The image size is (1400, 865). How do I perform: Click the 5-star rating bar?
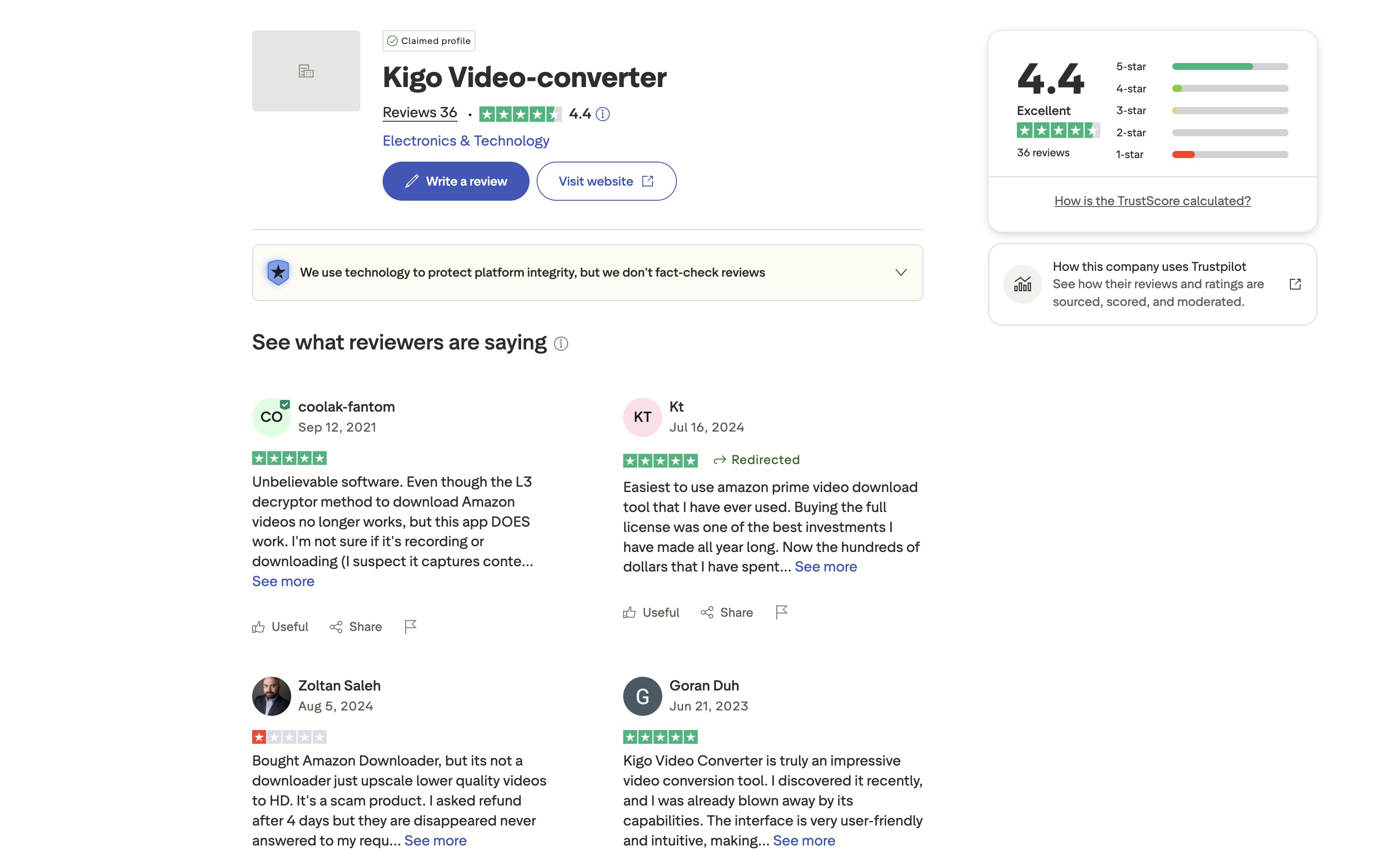1230,66
